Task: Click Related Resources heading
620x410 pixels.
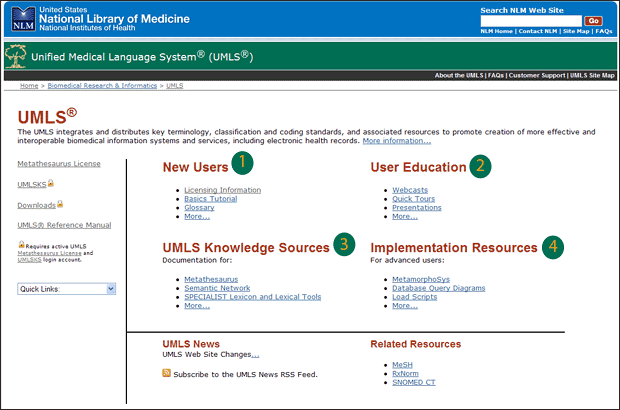Action: 416,344
